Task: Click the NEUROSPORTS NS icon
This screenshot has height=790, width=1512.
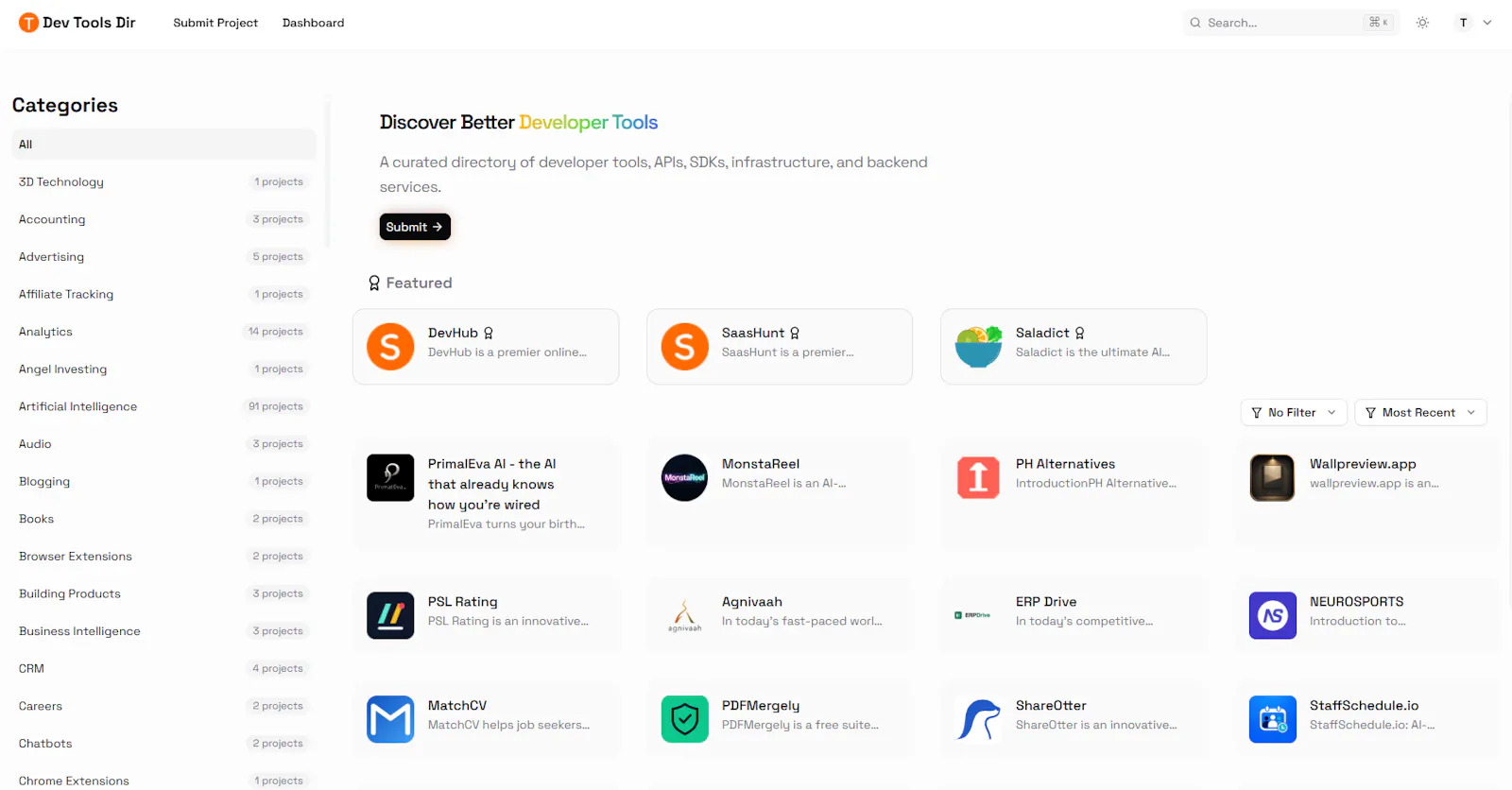Action: click(1272, 615)
